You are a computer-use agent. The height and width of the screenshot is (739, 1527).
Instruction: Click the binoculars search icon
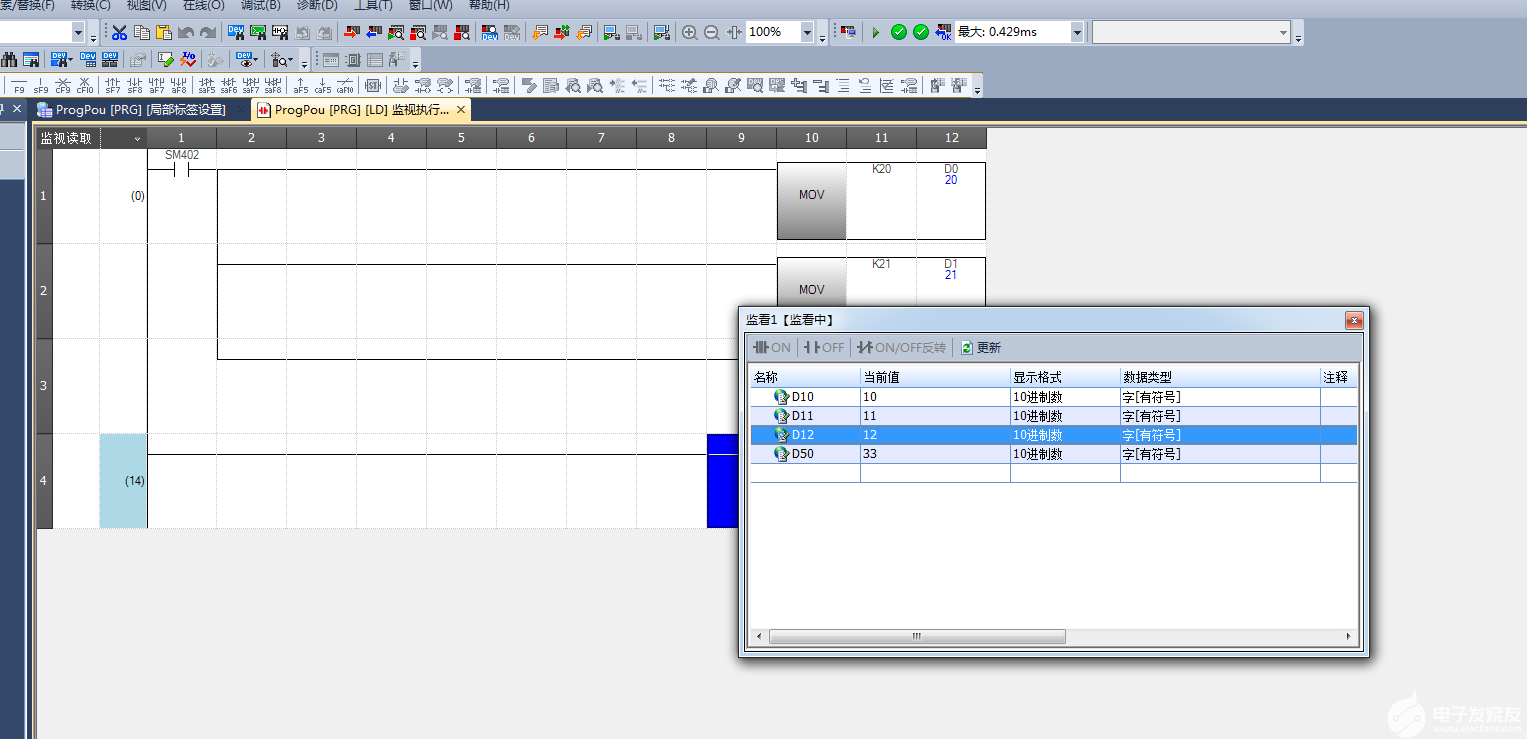coord(9,60)
